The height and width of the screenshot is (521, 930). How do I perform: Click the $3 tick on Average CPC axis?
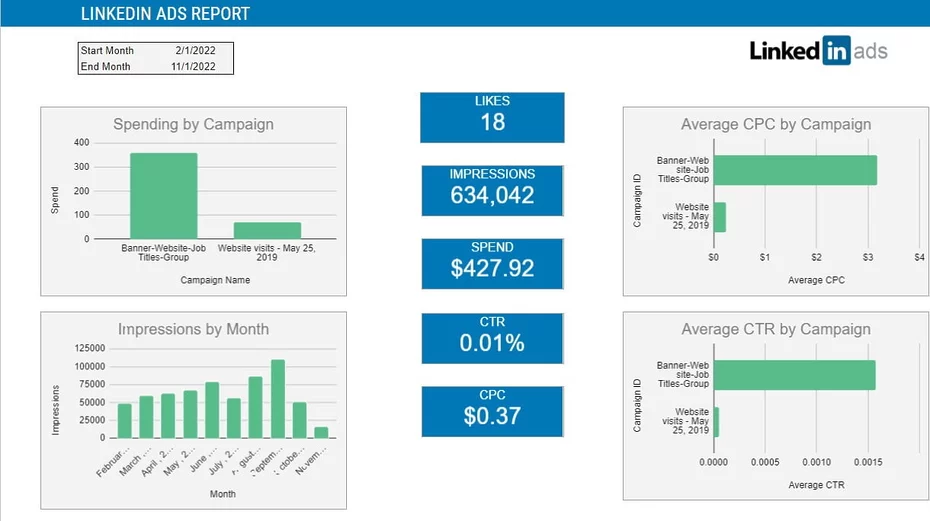coord(868,258)
